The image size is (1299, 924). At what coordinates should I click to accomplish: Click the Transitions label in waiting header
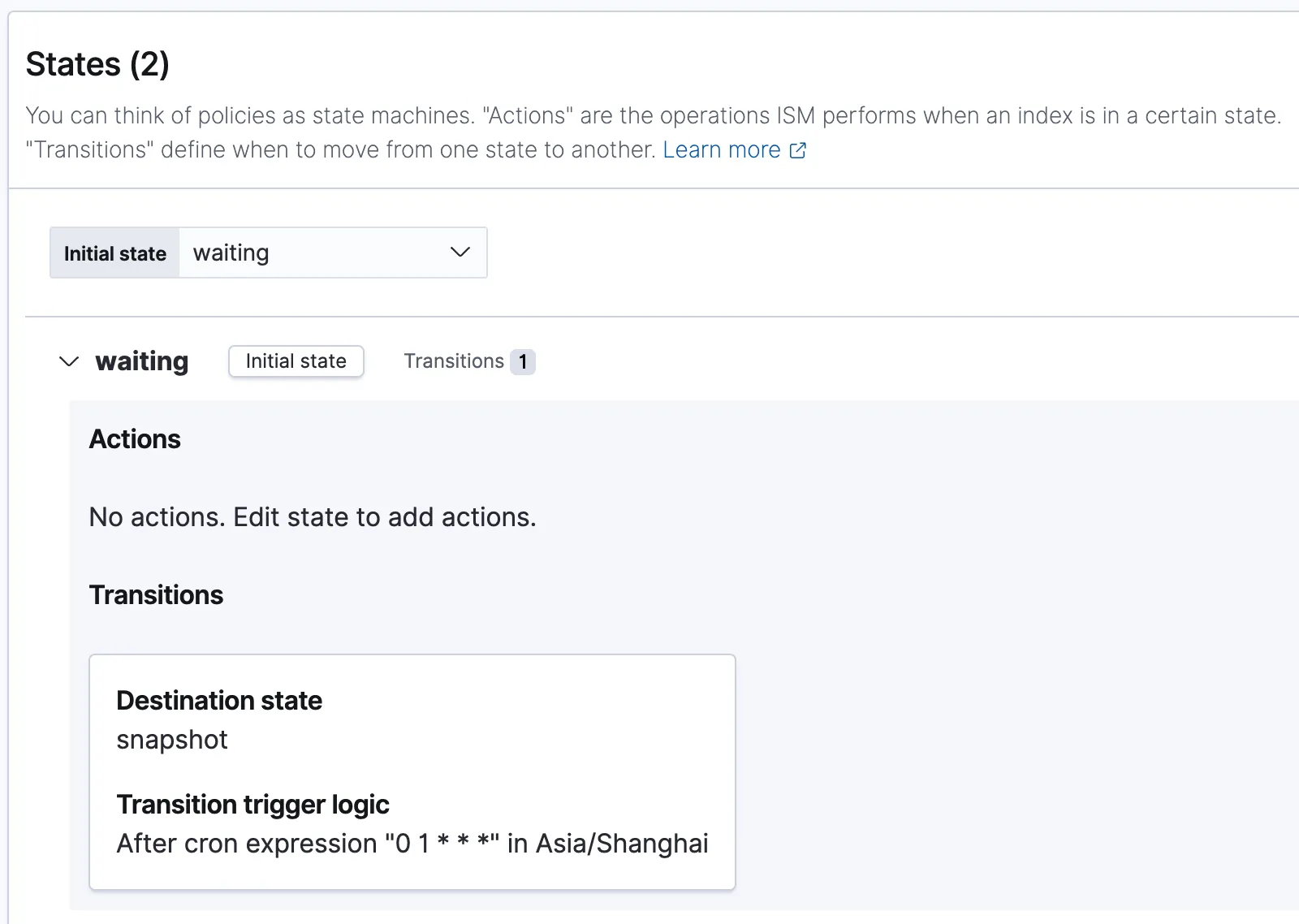454,361
